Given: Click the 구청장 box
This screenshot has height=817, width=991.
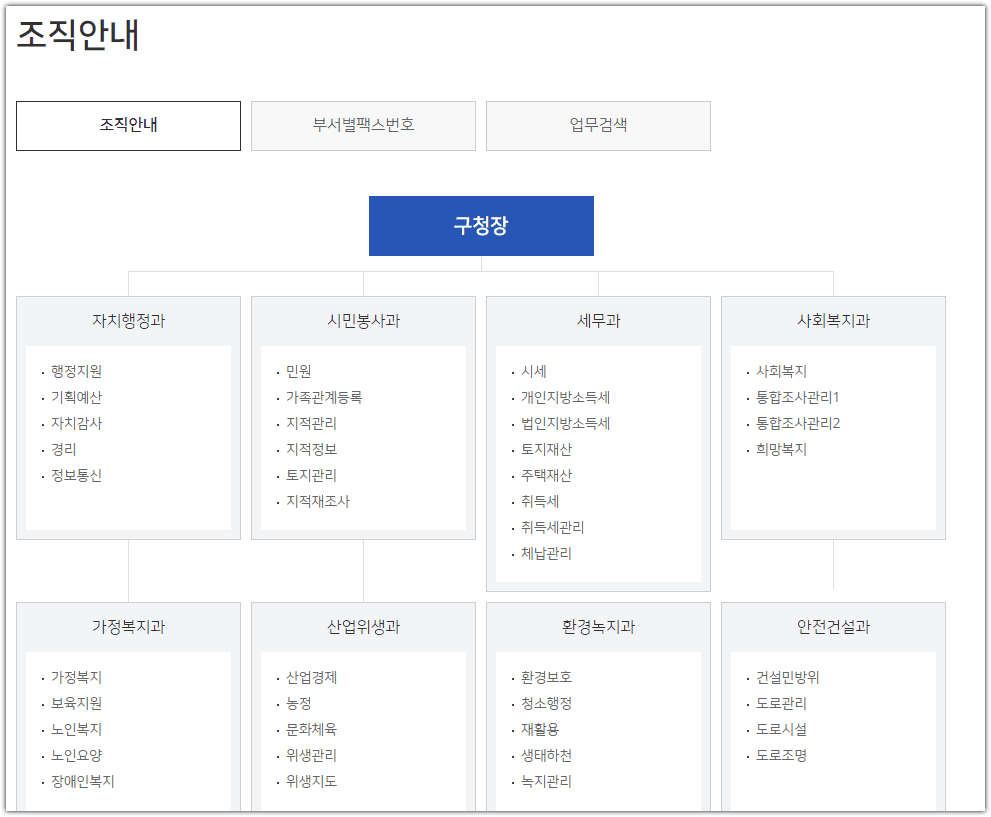Looking at the screenshot, I should point(481,225).
